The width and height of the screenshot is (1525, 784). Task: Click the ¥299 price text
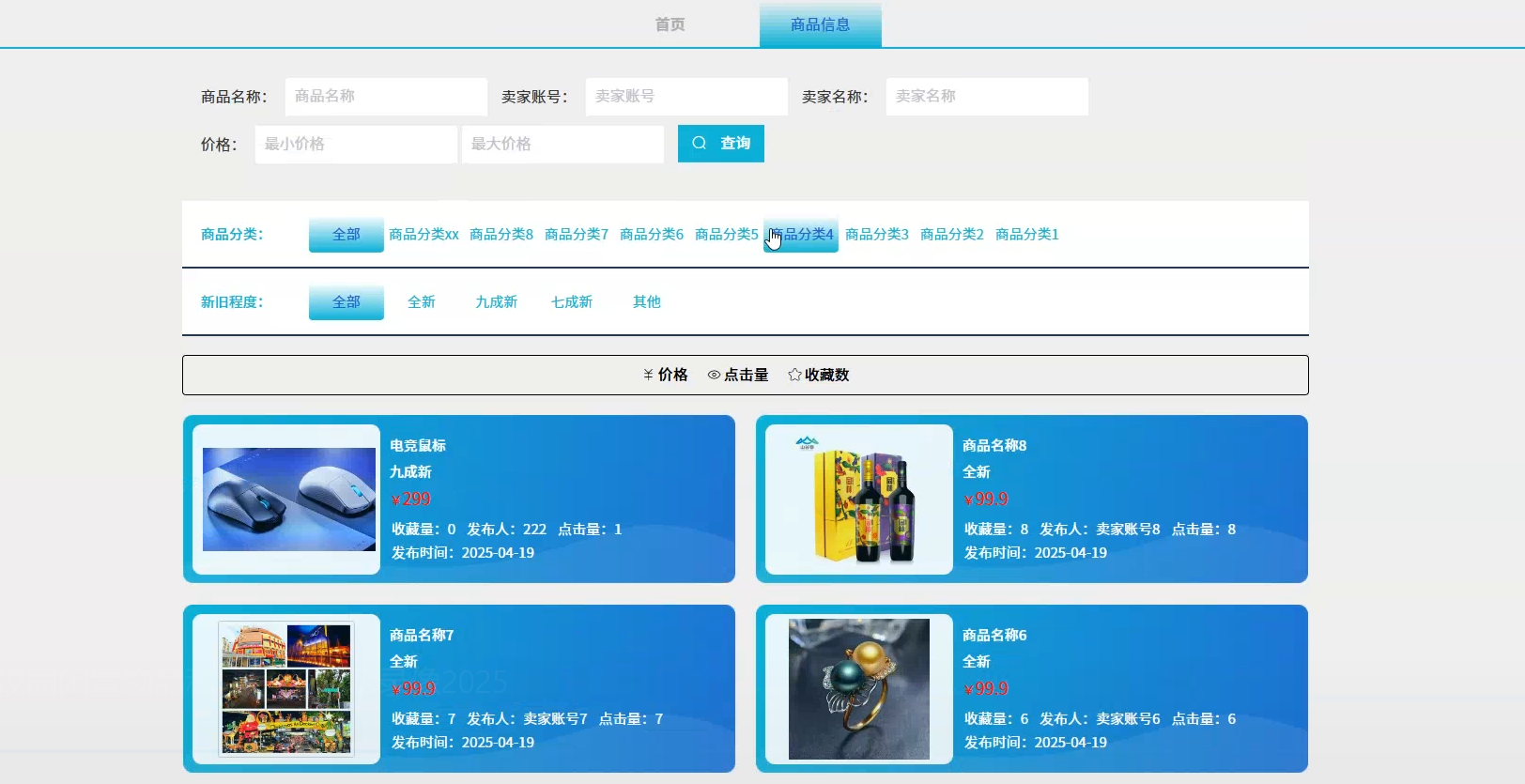coord(411,500)
